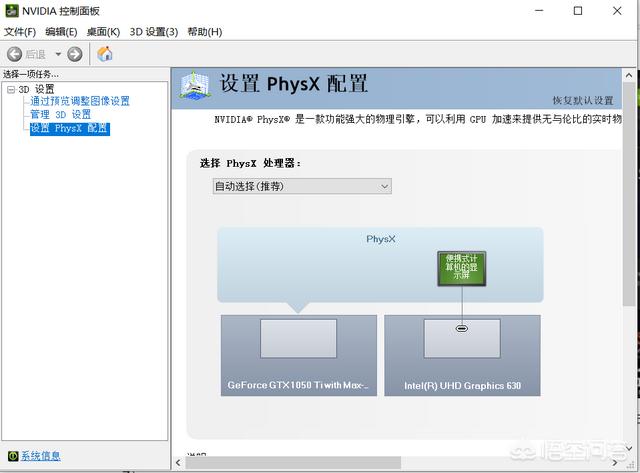640x473 pixels.
Task: Click the PhysX diagram title text
Action: [380, 239]
